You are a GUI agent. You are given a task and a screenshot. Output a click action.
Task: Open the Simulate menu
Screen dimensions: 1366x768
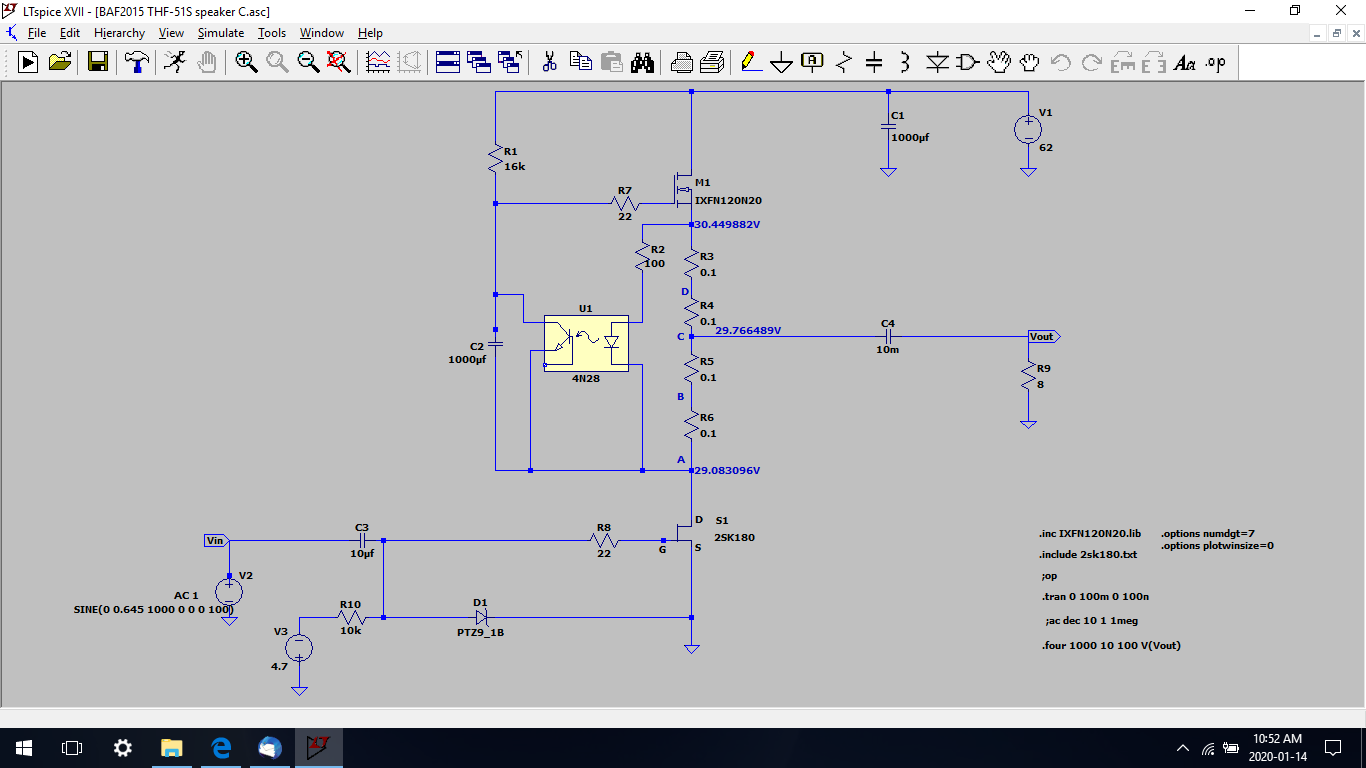click(220, 33)
